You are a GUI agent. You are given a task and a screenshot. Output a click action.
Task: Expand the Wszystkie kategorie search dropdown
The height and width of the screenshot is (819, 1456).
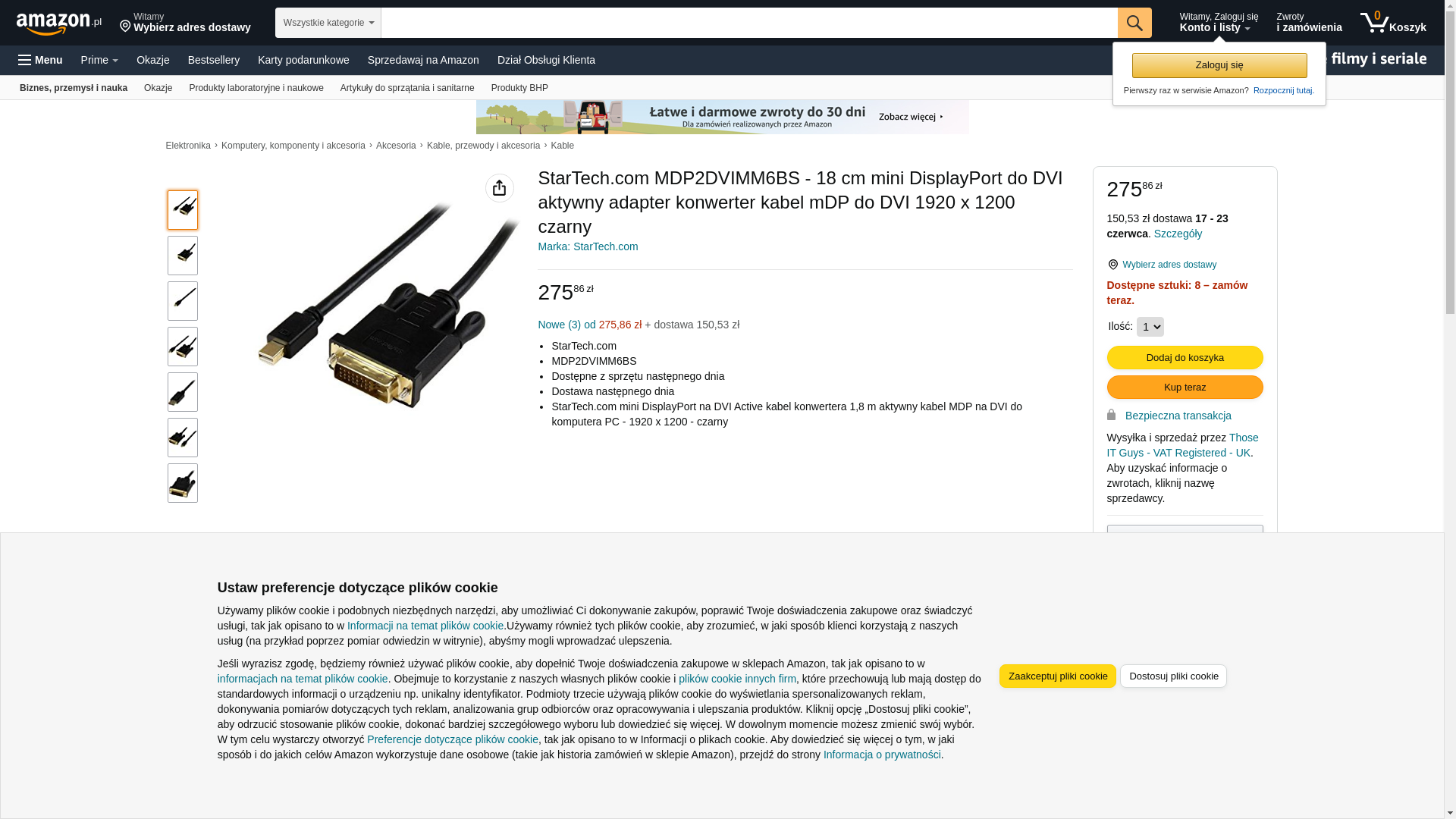tap(328, 23)
